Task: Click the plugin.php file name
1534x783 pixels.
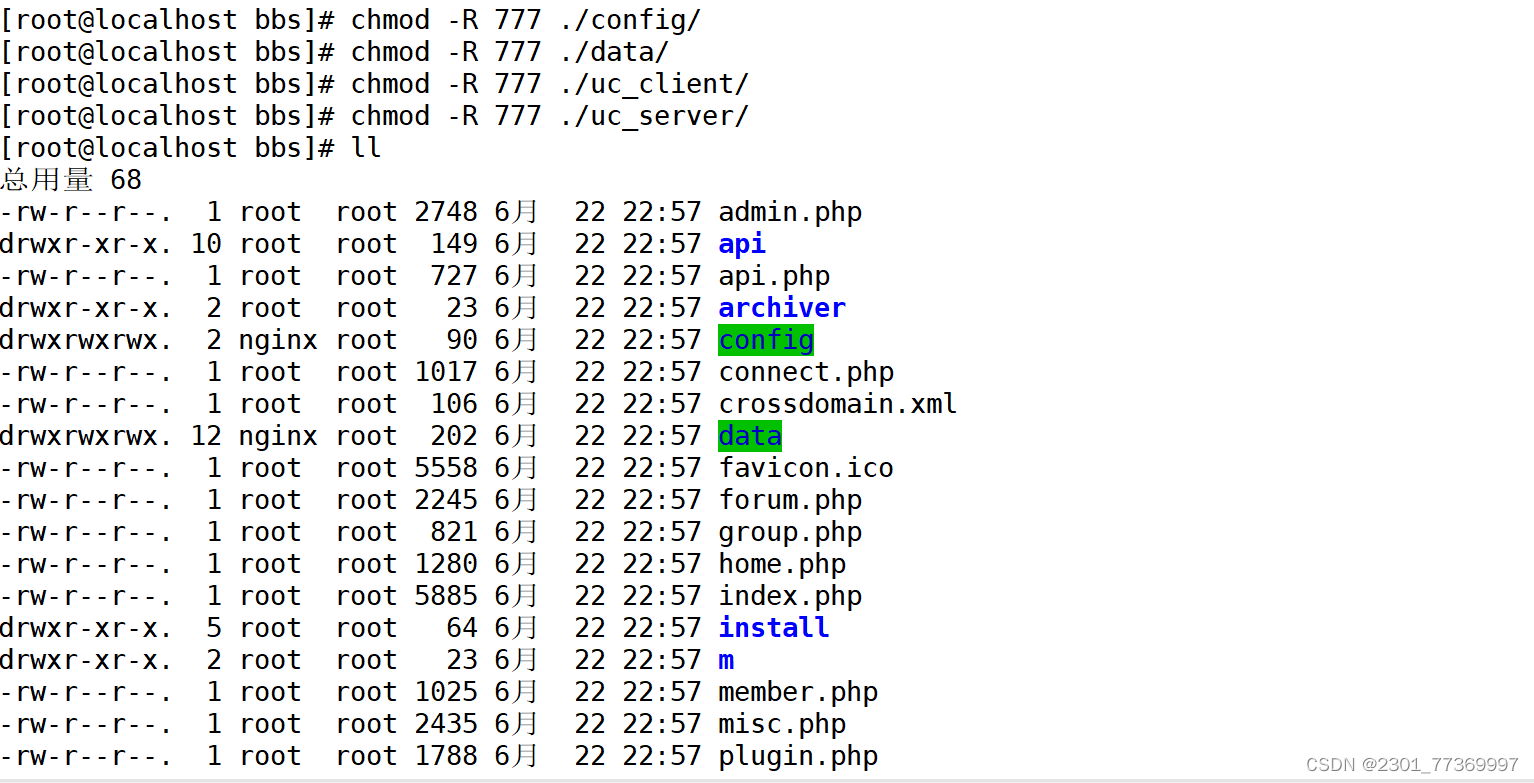Action: (798, 756)
